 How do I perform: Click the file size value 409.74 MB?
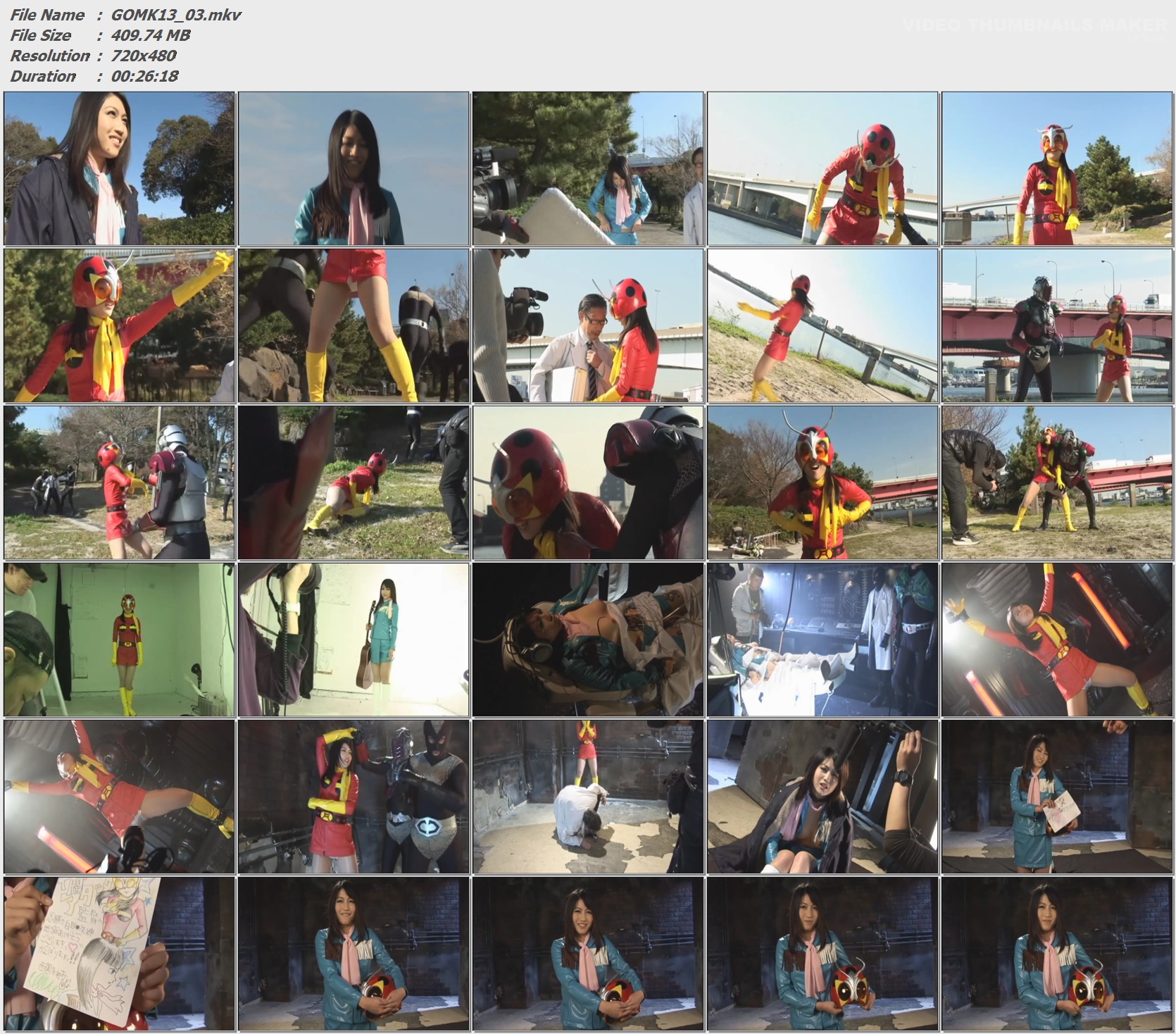(x=151, y=35)
